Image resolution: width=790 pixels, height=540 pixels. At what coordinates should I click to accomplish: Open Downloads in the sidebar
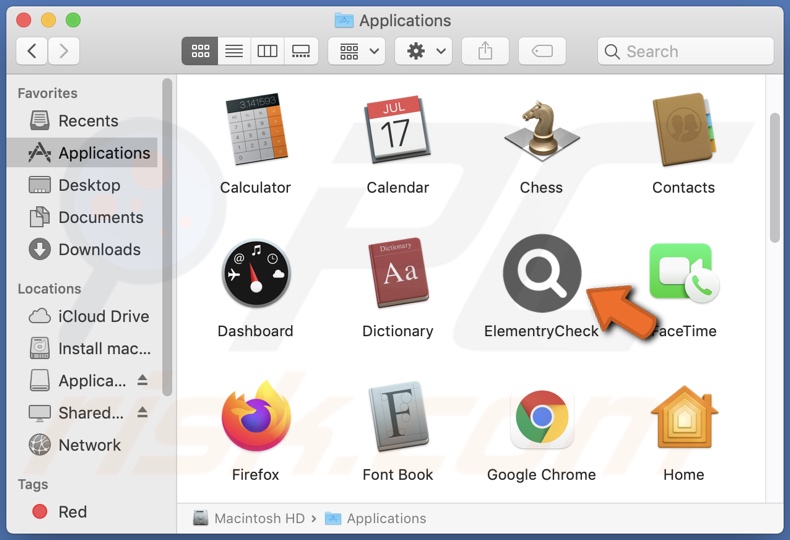[x=83, y=249]
